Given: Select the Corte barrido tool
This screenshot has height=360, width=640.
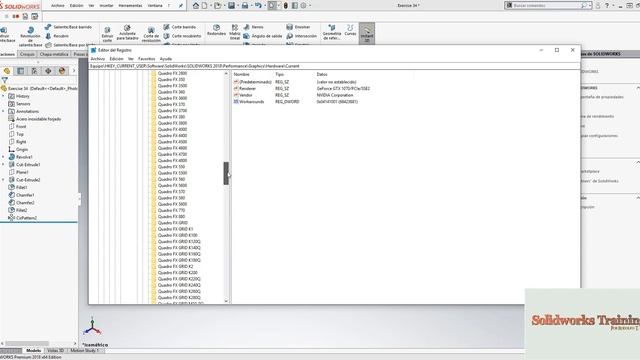Looking at the screenshot, I should pyautogui.click(x=180, y=27).
